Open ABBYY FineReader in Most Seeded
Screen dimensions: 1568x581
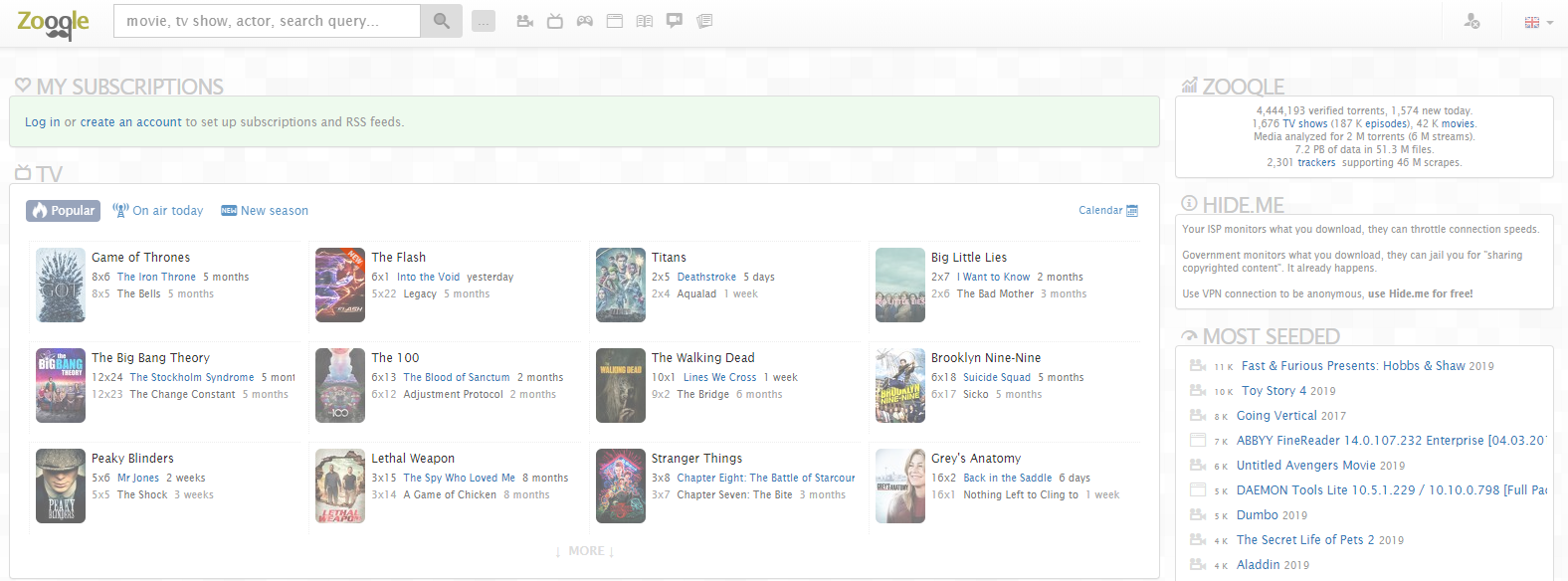click(x=1392, y=441)
